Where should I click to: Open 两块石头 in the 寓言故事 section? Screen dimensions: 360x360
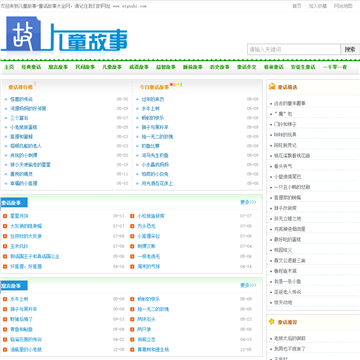click(x=146, y=319)
